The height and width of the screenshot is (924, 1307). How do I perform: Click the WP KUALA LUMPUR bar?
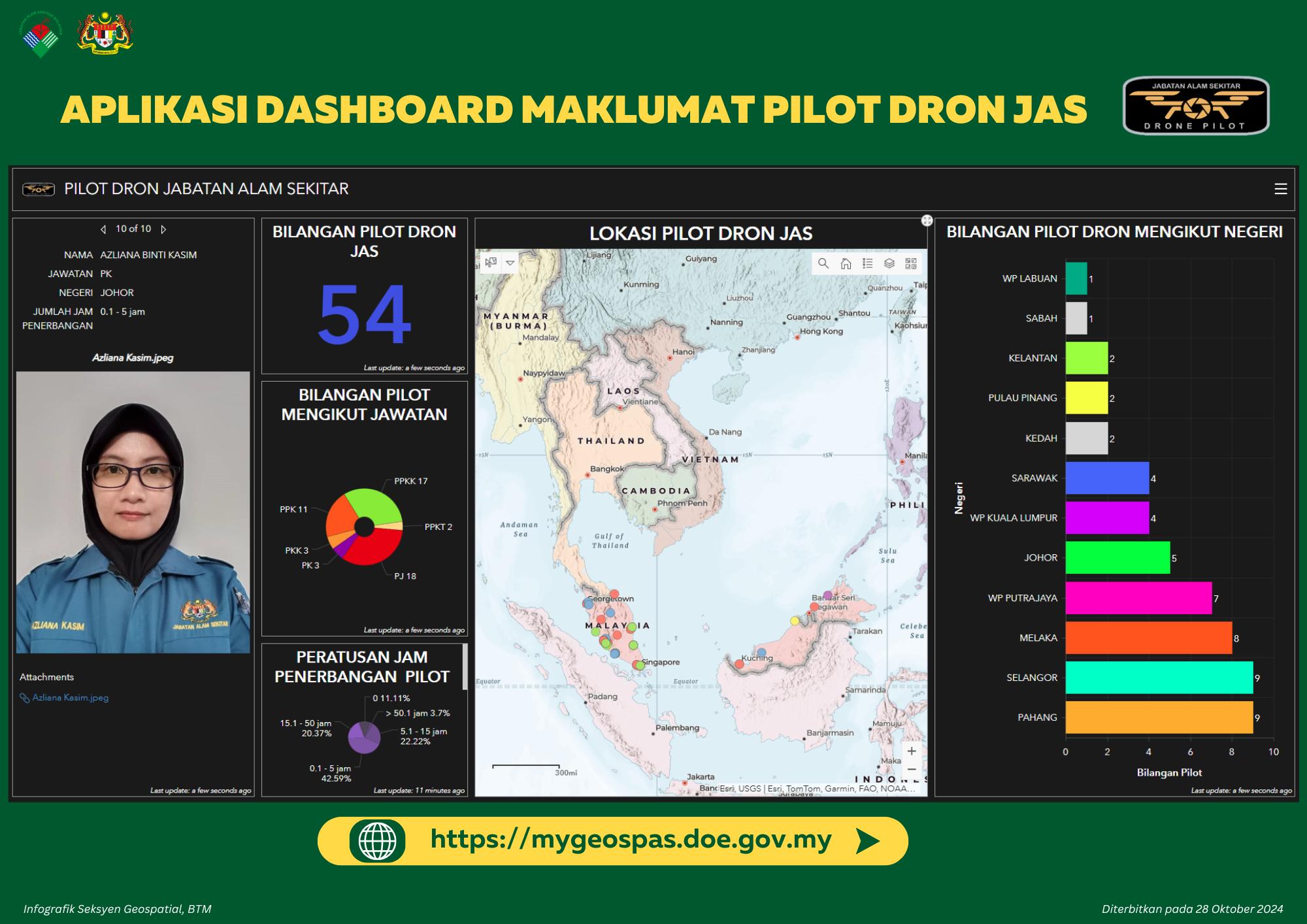[1107, 518]
